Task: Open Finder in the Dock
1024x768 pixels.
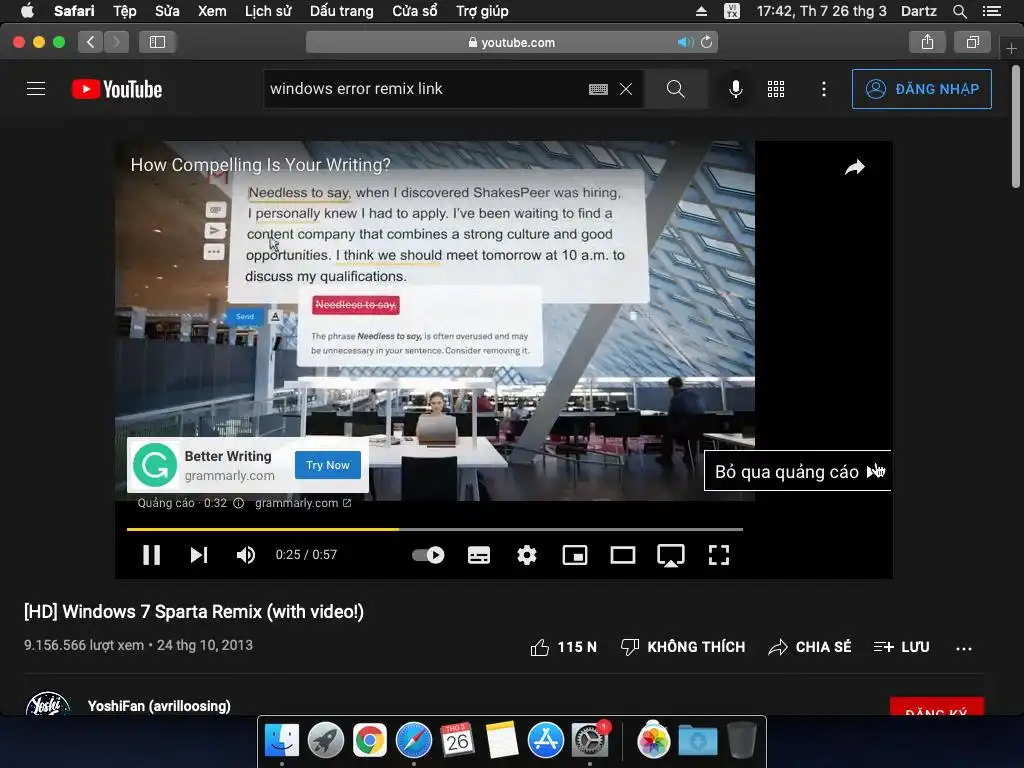Action: (281, 741)
